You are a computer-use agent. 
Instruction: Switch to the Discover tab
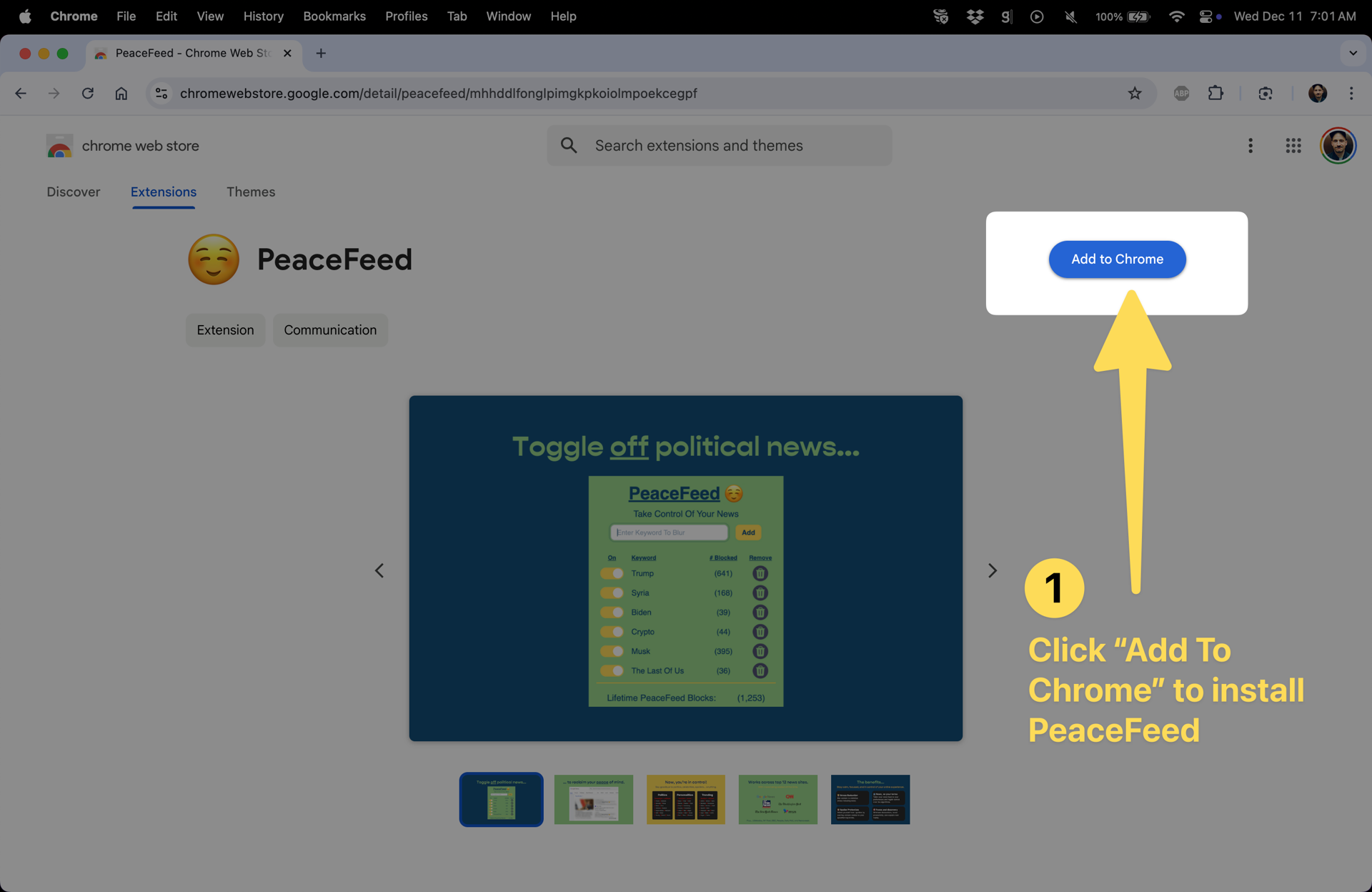tap(74, 192)
